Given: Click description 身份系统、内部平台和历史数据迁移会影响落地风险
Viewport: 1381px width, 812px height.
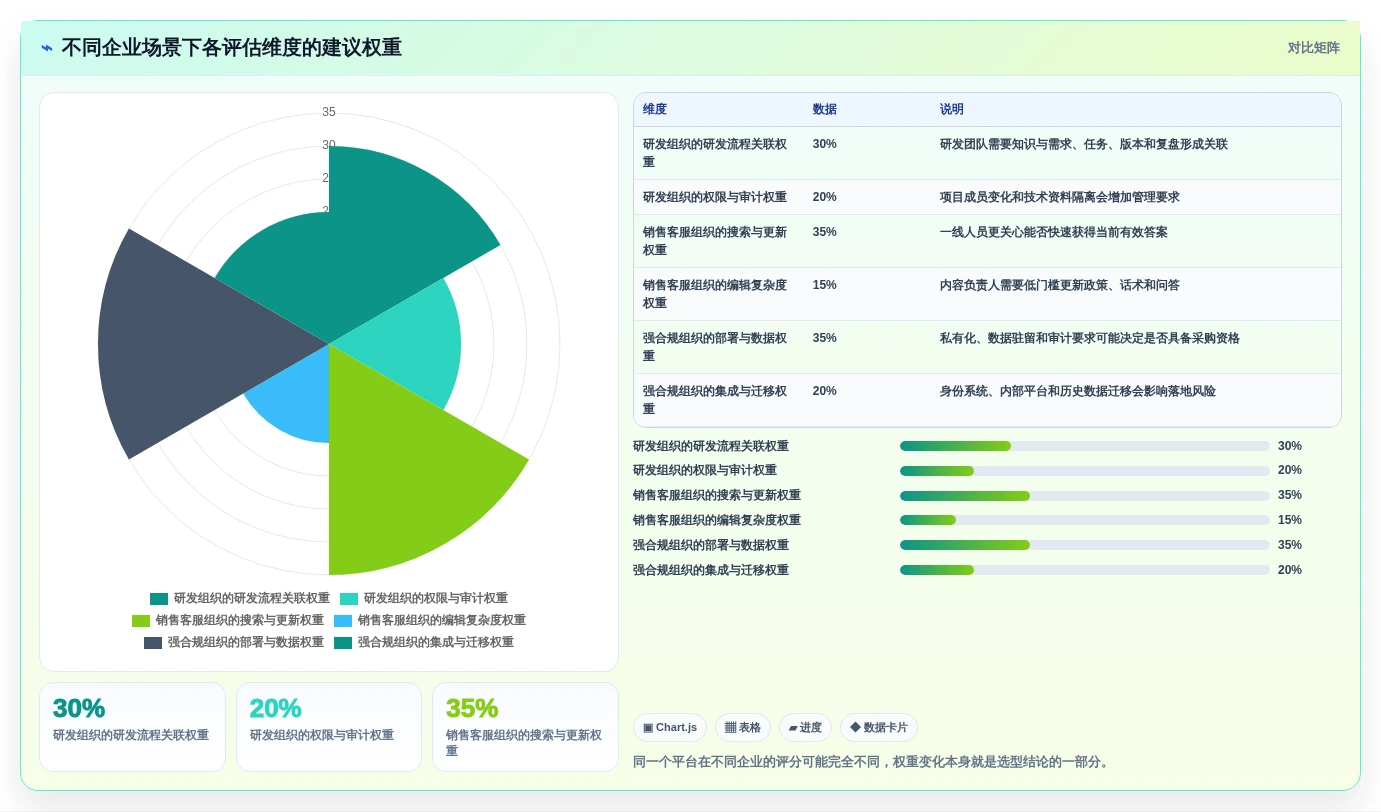Looking at the screenshot, I should (x=1077, y=391).
